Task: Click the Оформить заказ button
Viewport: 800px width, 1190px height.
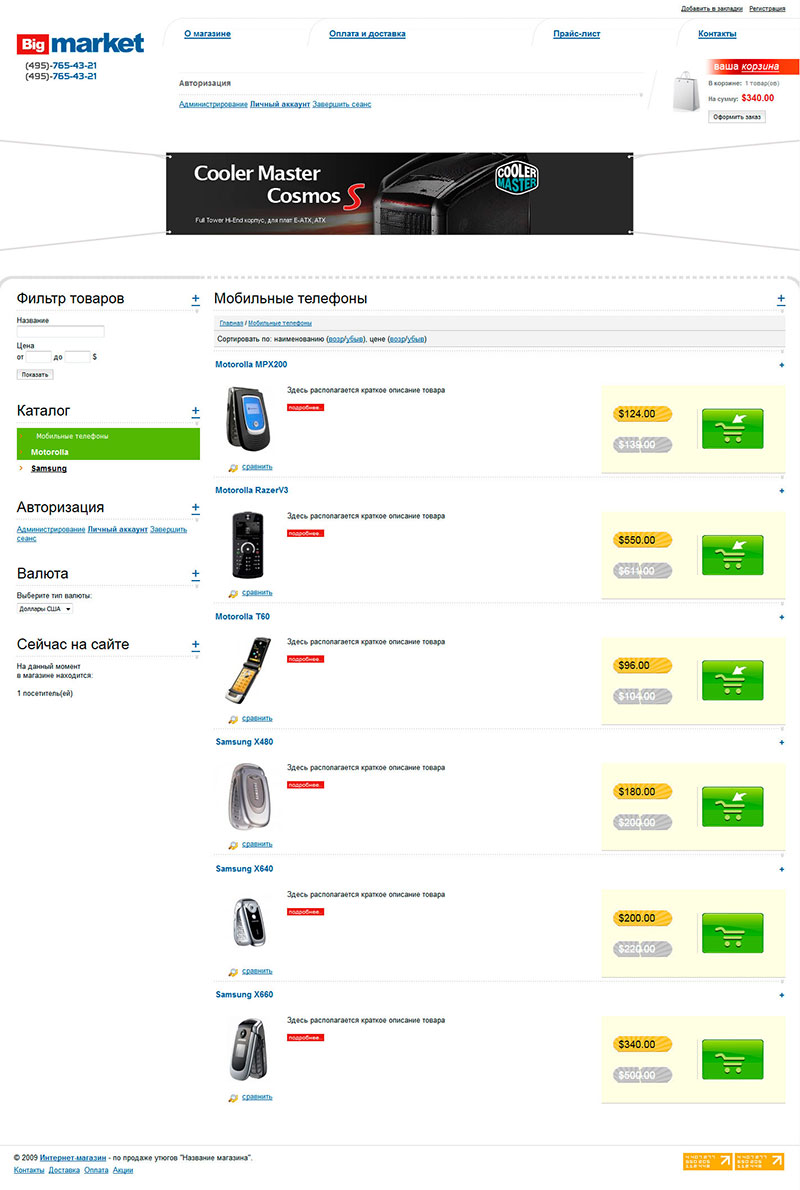Action: [x=737, y=117]
